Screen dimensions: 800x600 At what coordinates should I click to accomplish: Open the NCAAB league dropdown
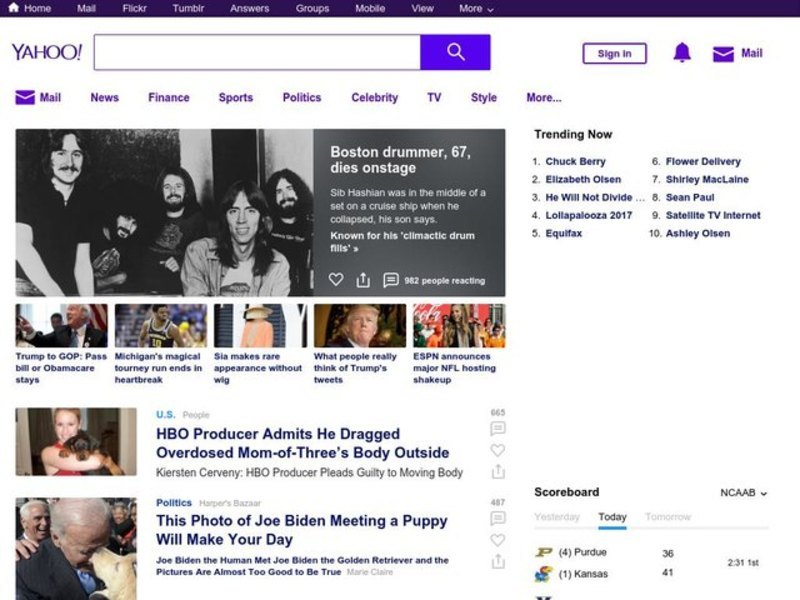[x=744, y=493]
